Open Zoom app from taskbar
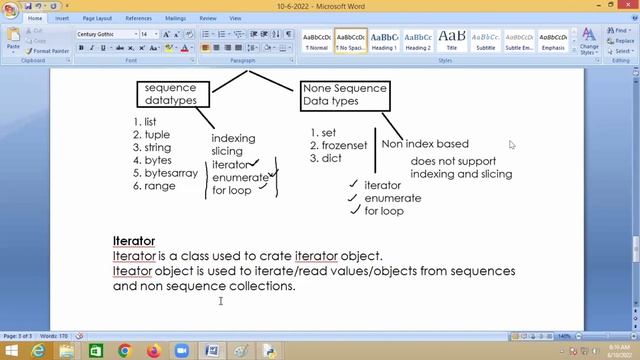 [182, 351]
